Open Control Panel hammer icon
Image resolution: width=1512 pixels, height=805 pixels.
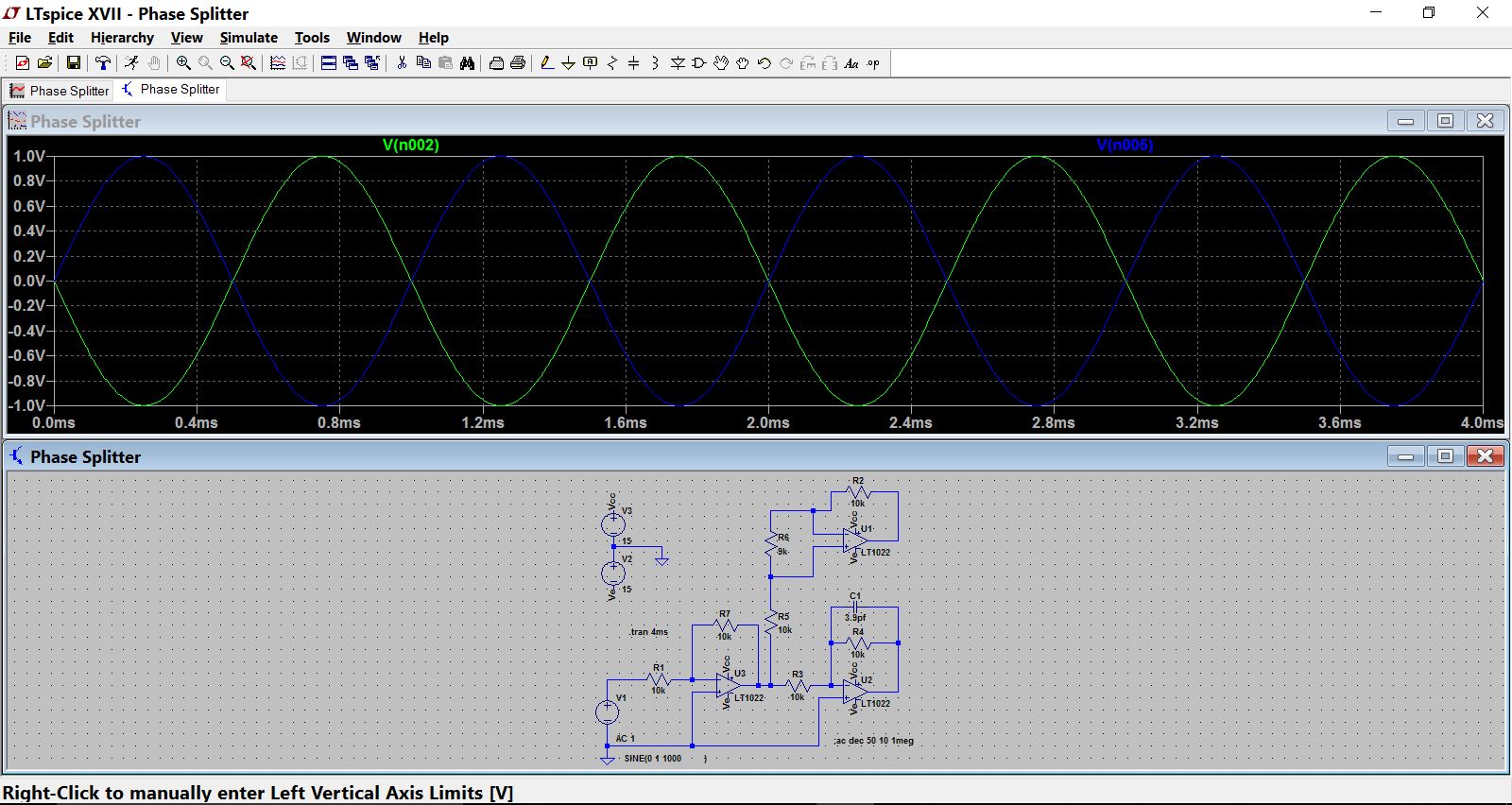point(103,63)
